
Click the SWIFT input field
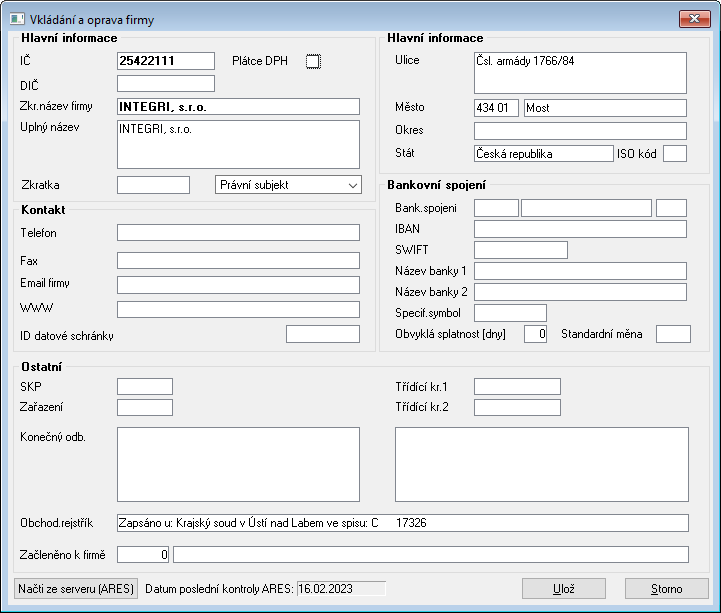(x=521, y=250)
